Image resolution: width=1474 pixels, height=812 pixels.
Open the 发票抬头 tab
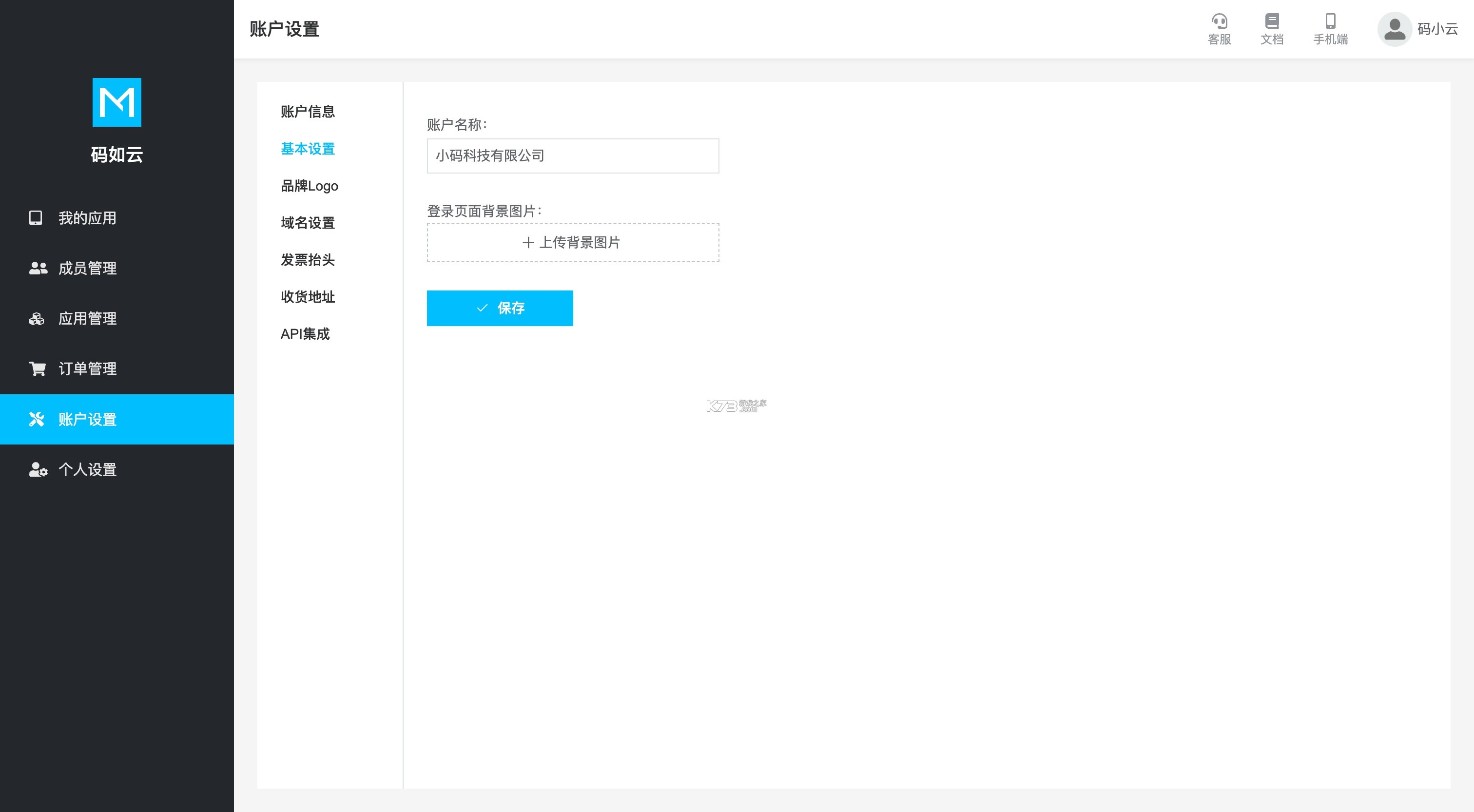(308, 260)
